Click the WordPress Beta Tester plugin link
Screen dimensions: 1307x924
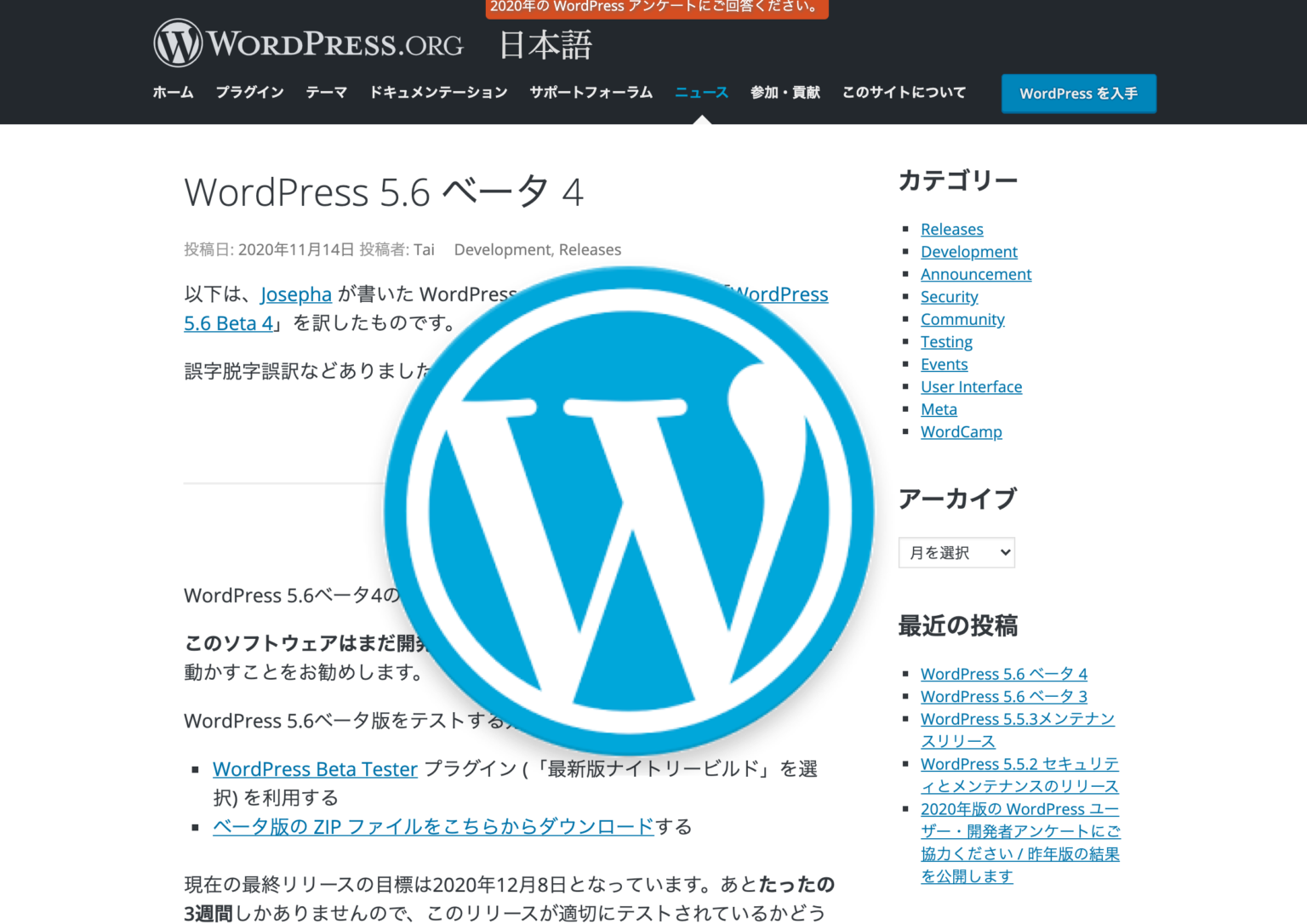(x=315, y=768)
